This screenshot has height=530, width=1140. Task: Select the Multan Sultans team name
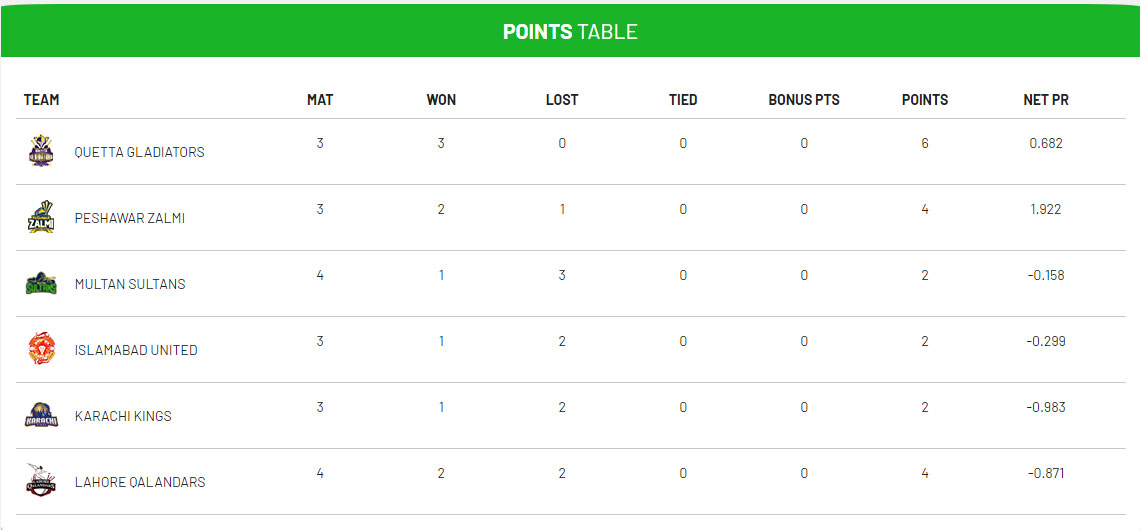coord(130,284)
